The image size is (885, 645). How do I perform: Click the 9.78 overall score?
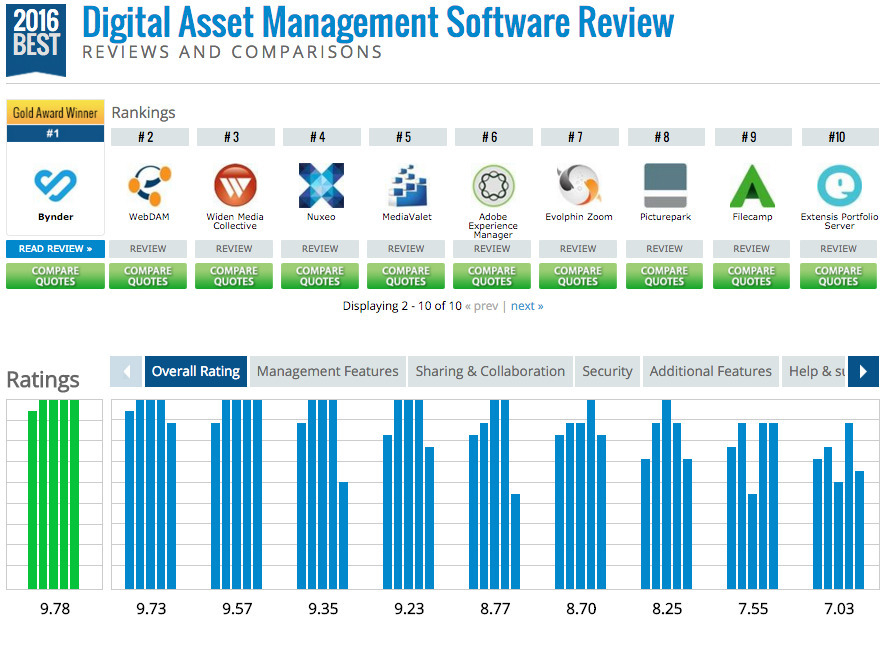[55, 609]
